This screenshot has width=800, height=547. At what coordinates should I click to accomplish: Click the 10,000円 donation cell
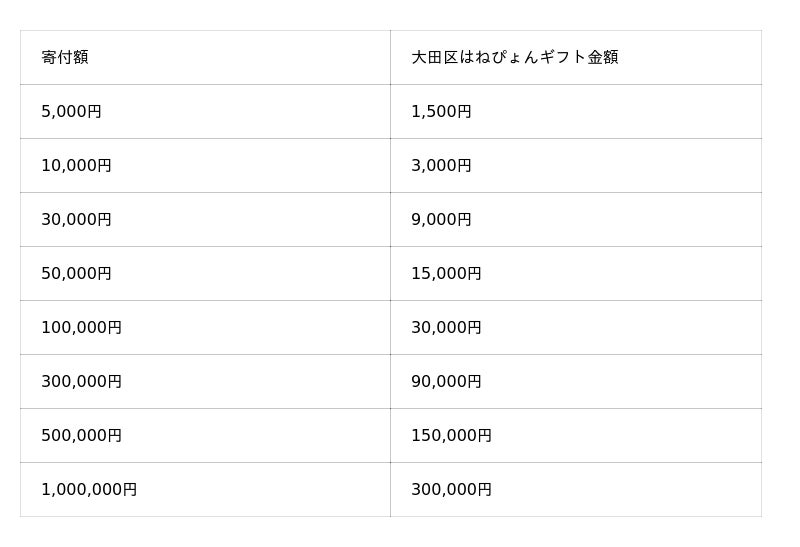pos(76,166)
